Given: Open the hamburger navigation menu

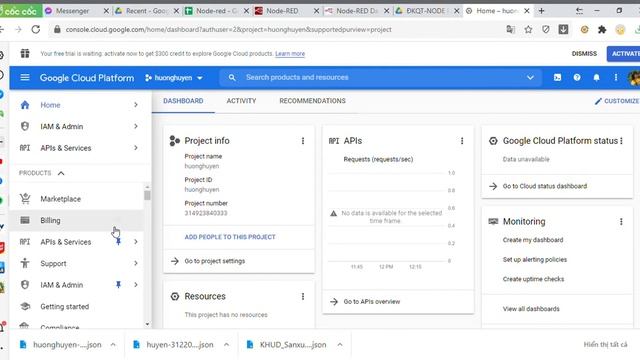Looking at the screenshot, I should 25,78.
